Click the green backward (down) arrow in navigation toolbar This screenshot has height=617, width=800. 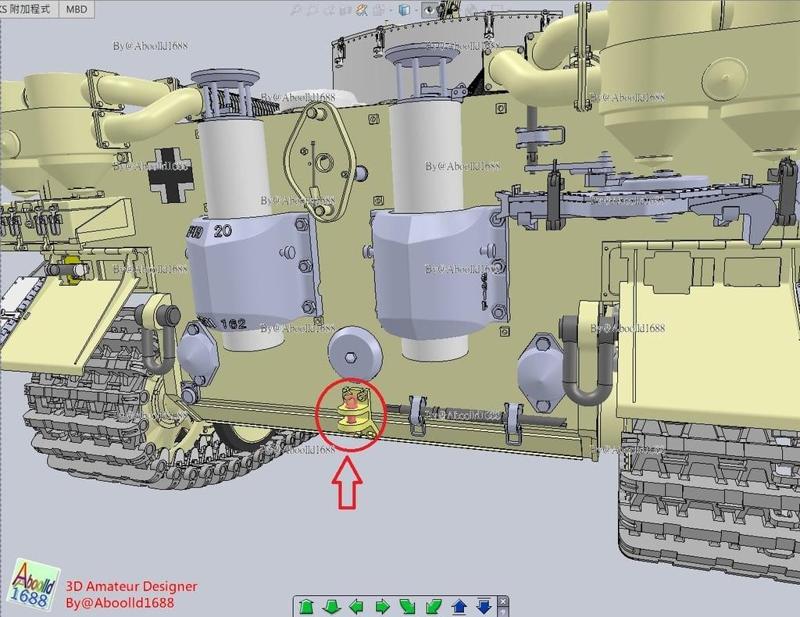click(x=332, y=607)
